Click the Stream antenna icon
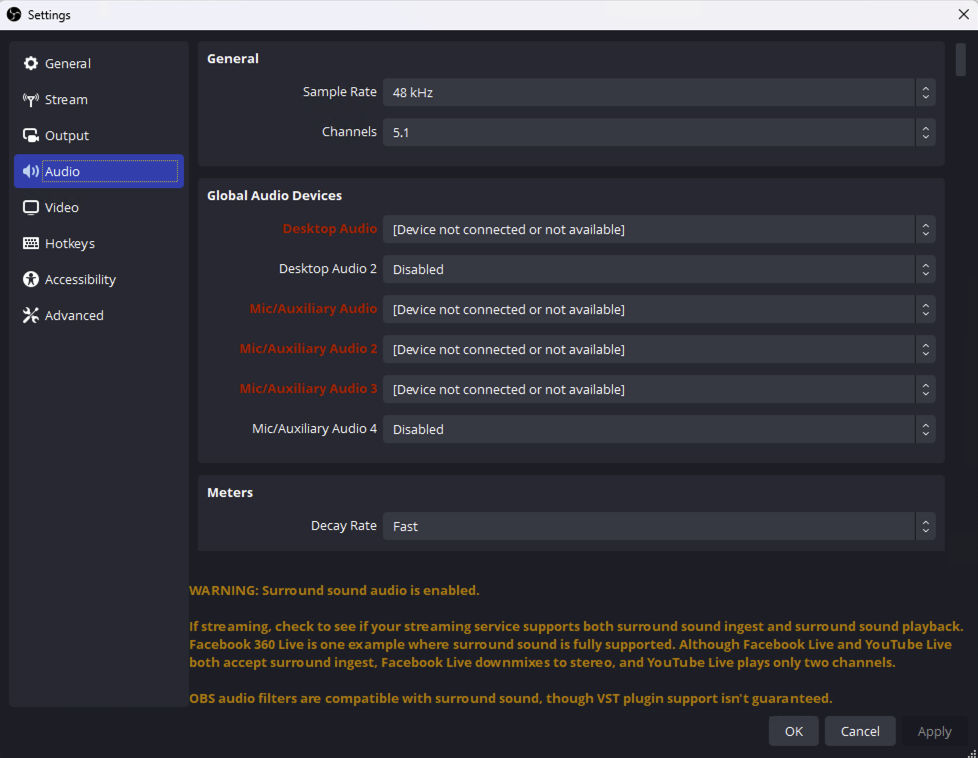Viewport: 978px width, 758px height. (30, 100)
